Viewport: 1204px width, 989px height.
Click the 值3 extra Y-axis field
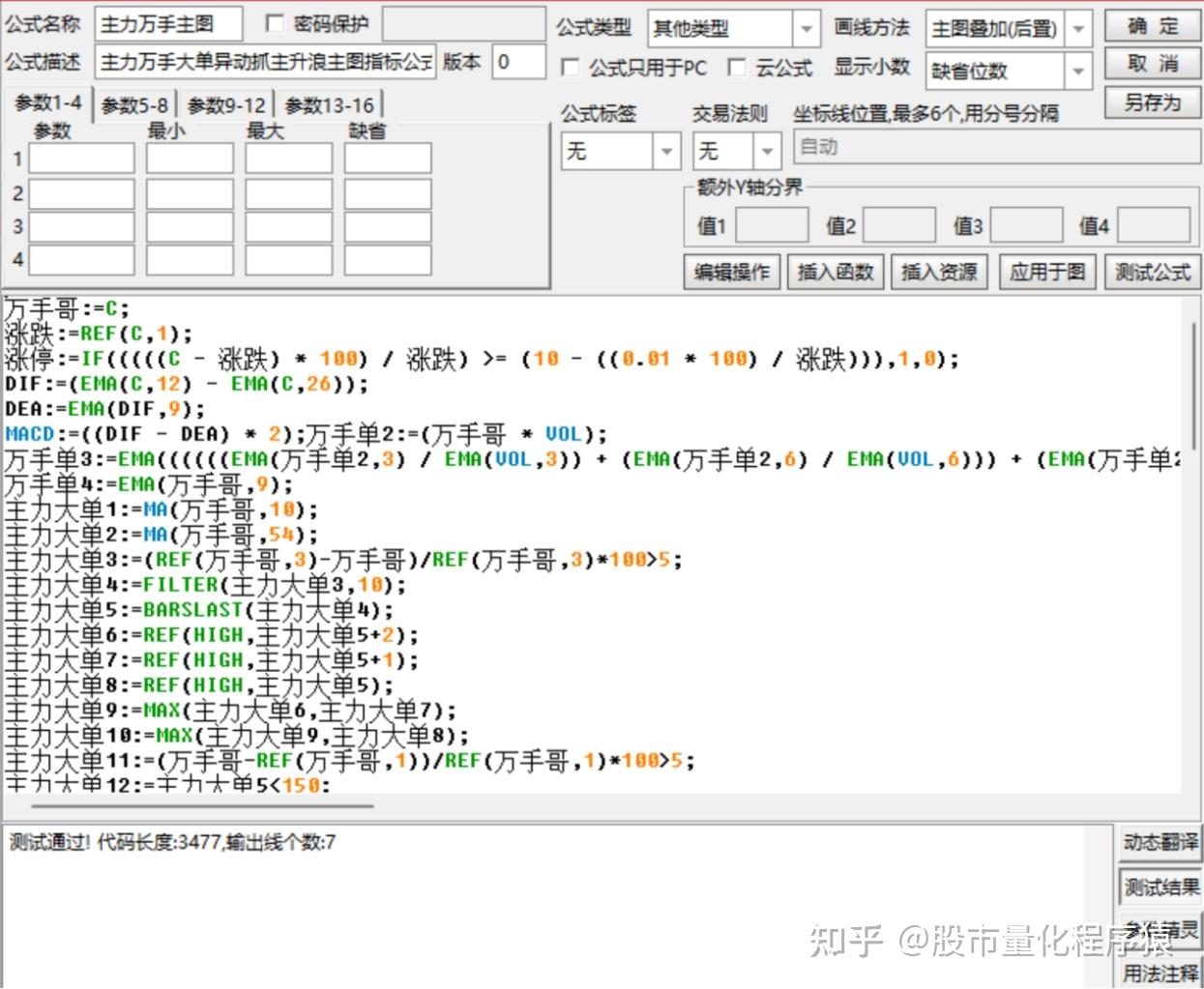(1027, 225)
